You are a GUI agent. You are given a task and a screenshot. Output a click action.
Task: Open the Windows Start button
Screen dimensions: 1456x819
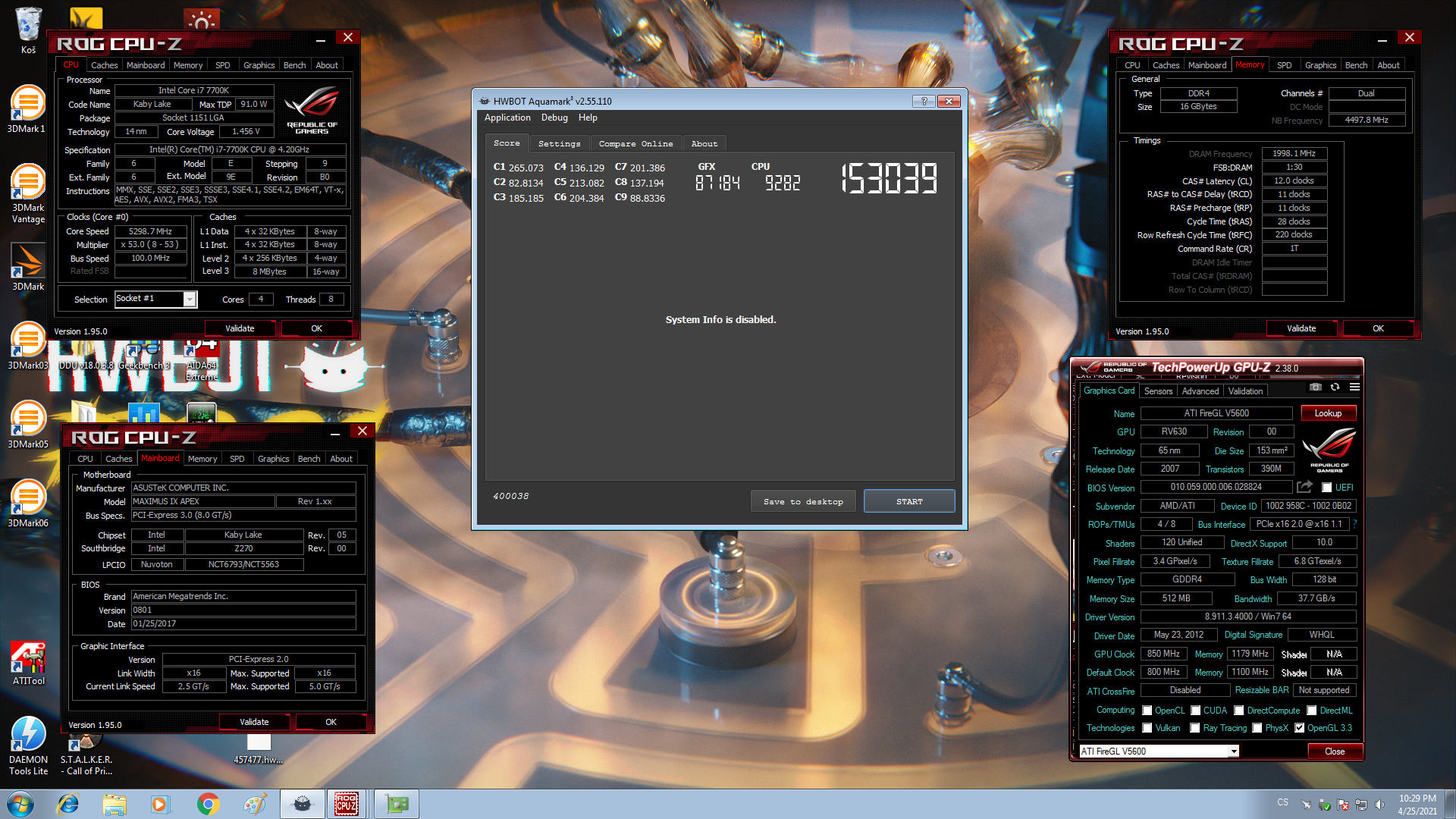coord(20,804)
